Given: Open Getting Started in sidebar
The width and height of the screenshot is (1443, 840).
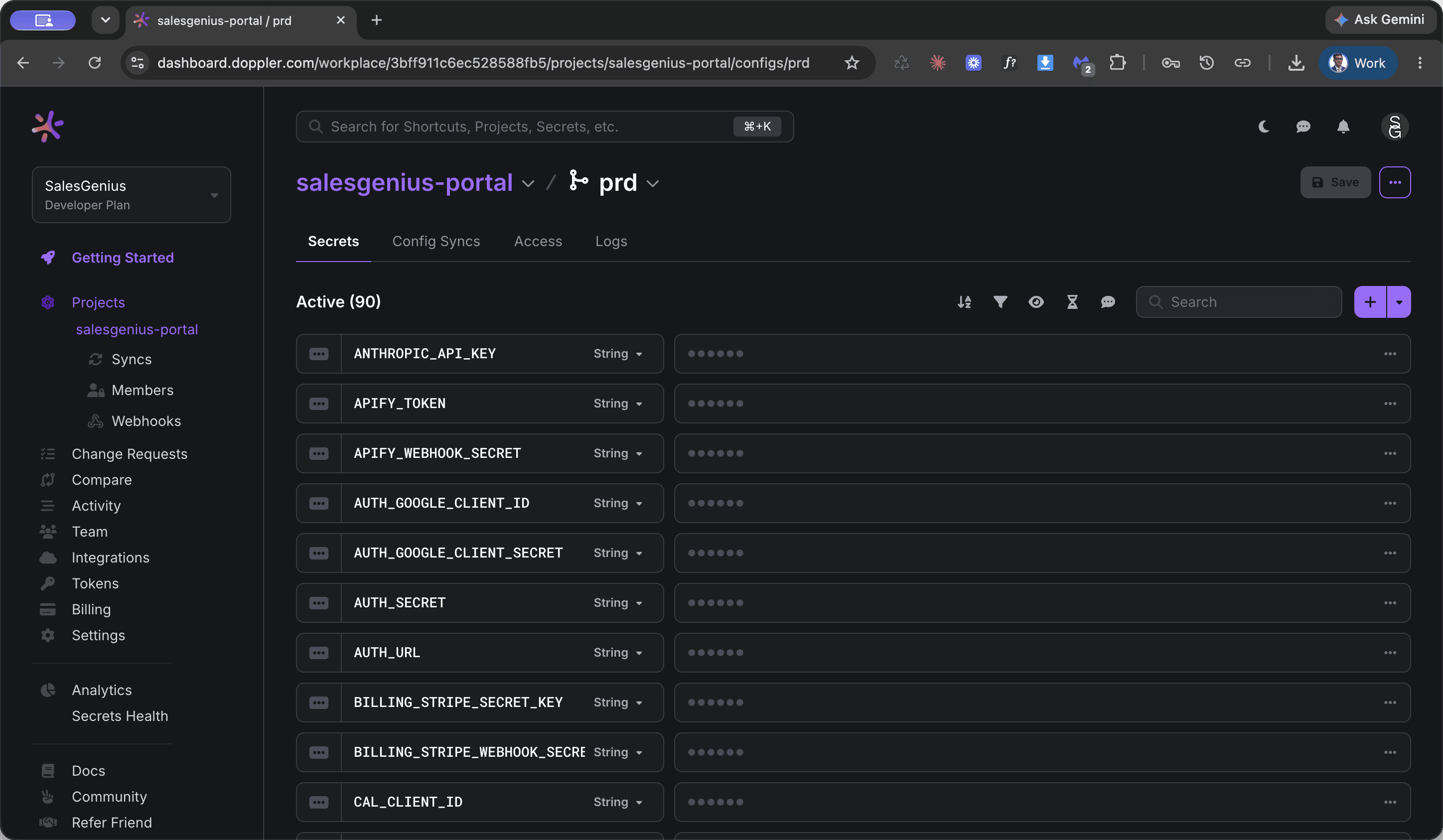Looking at the screenshot, I should pyautogui.click(x=123, y=258).
